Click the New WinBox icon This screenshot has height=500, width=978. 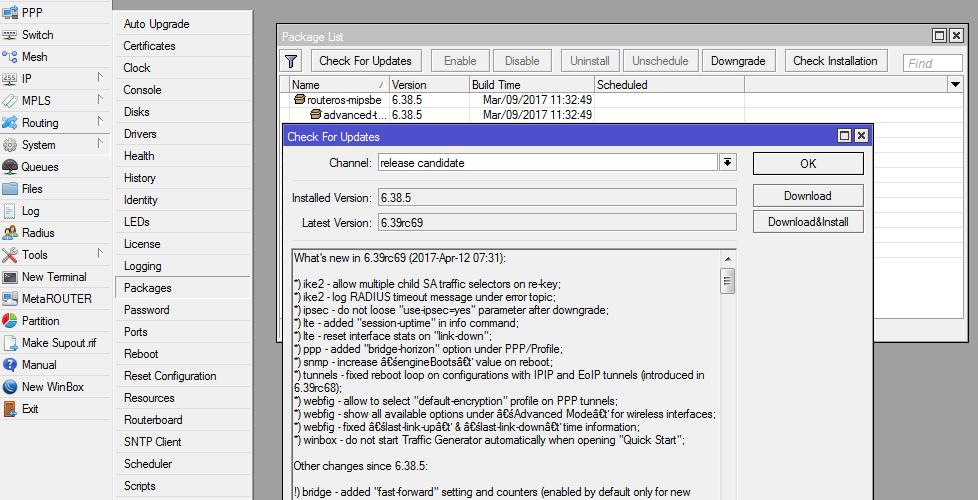[x=9, y=387]
